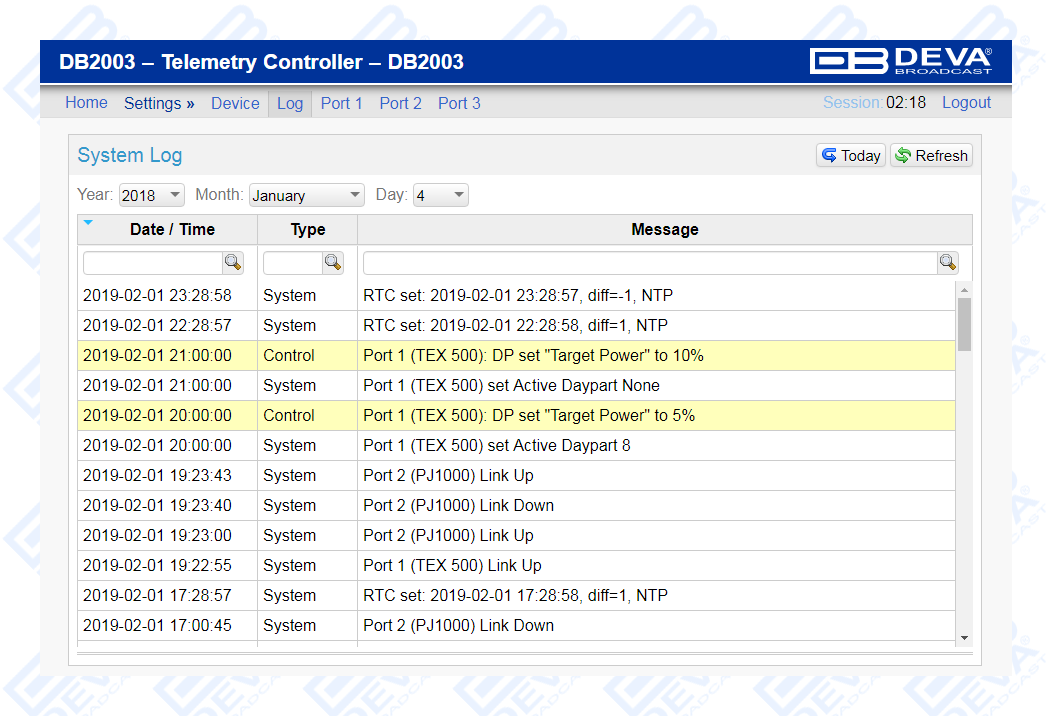Sort by the Type column header
1052x716 pixels.
(308, 230)
